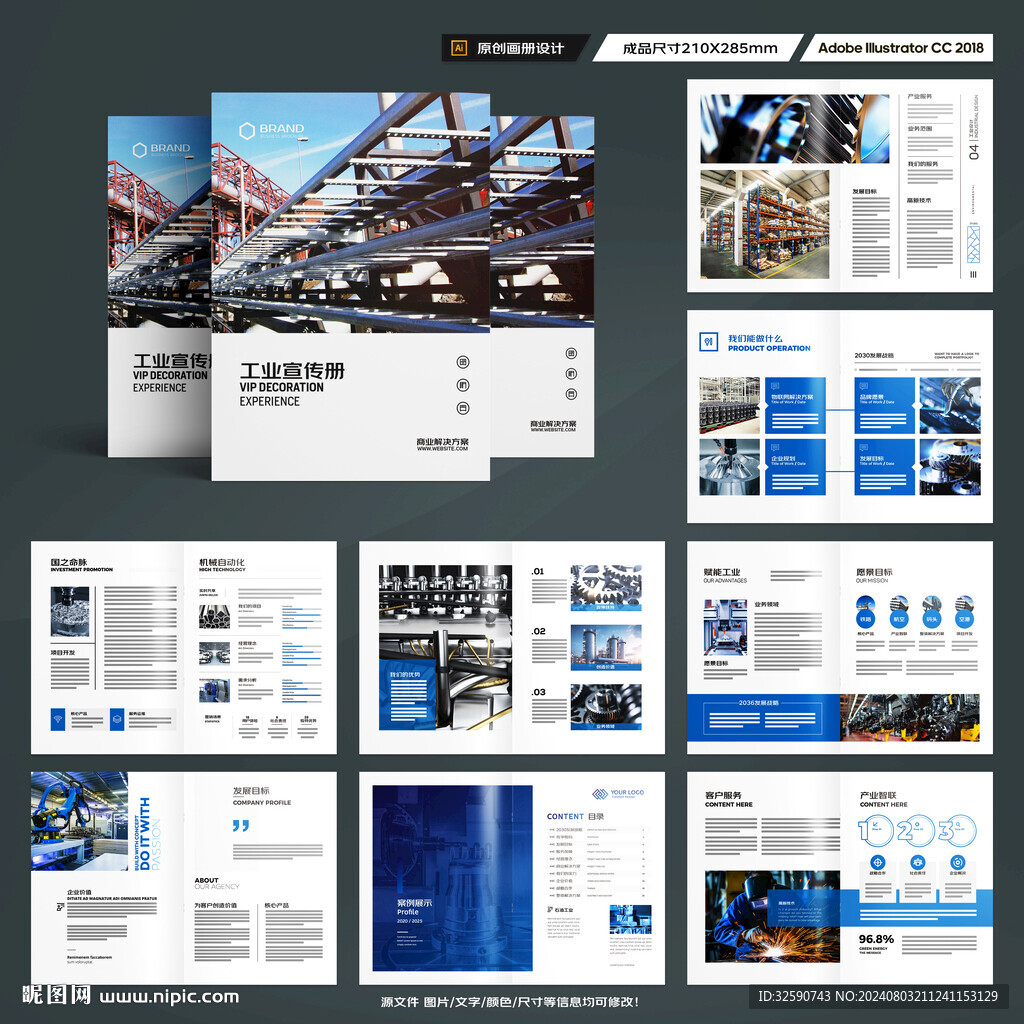Click the YOUR LOGO emblem on the contents page

tap(600, 793)
